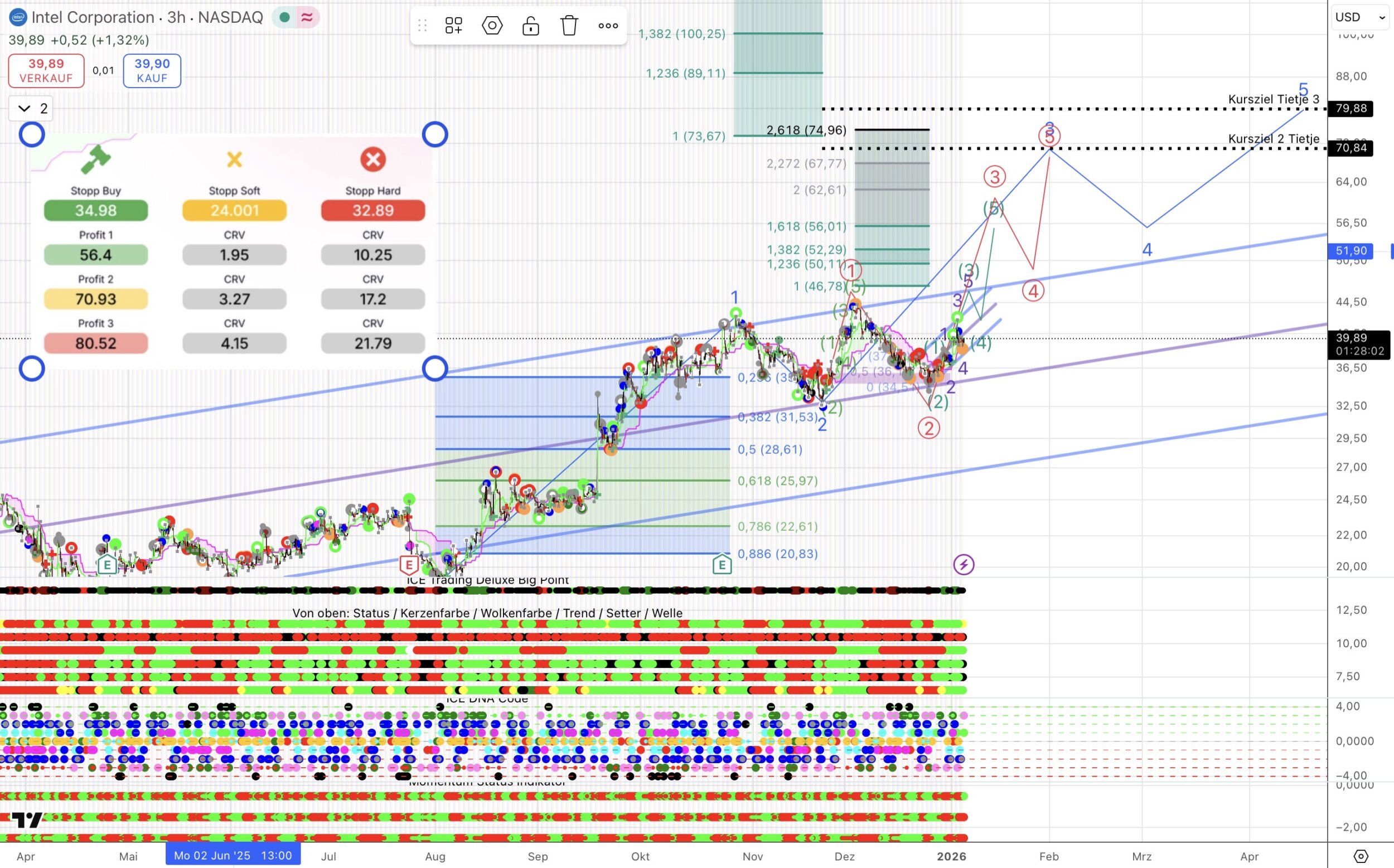Click the blue 51,90 price label
Screen dimensions: 1394x868
click(1351, 251)
